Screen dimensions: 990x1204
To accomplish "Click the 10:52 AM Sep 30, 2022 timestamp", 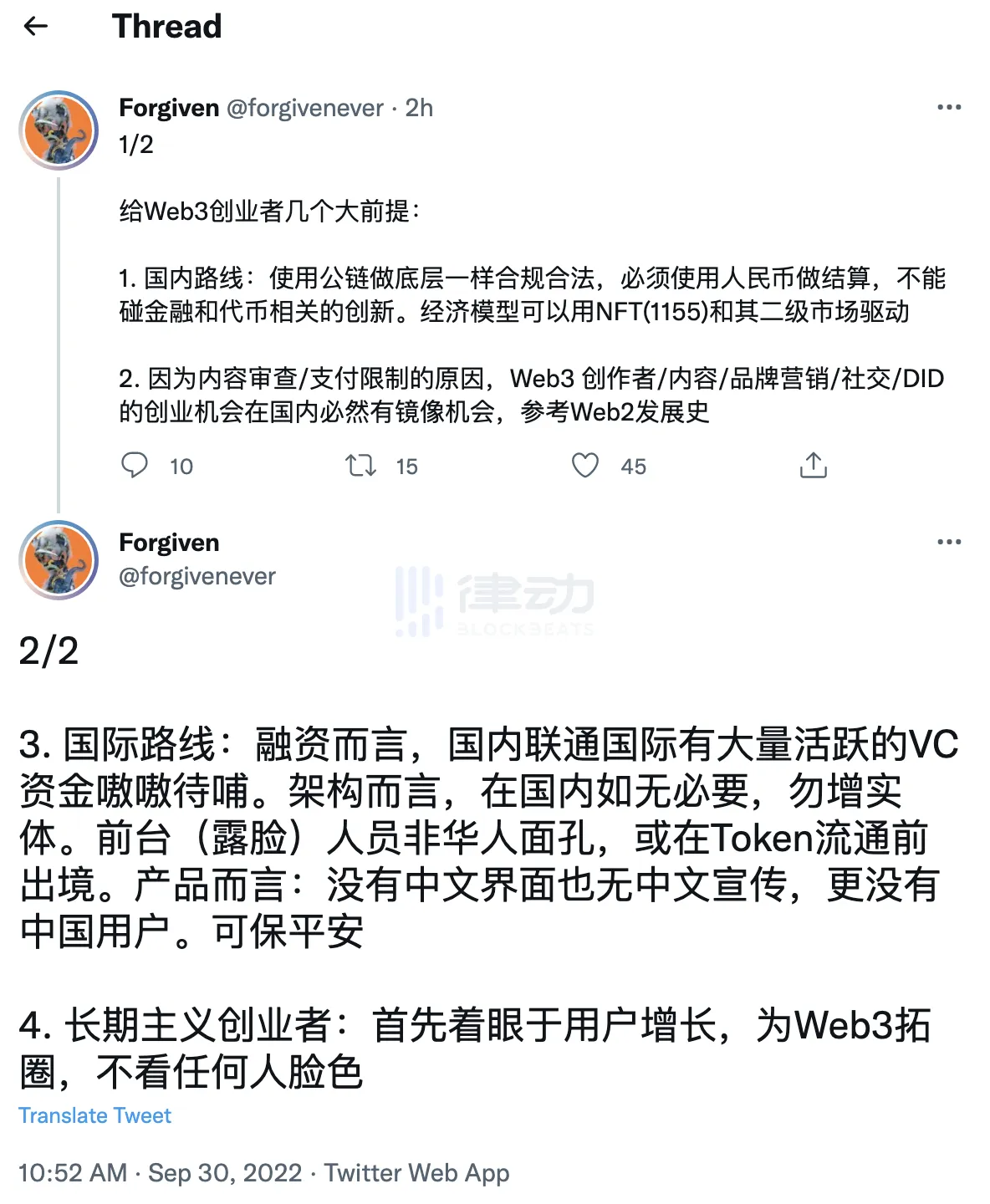I will (x=160, y=1172).
